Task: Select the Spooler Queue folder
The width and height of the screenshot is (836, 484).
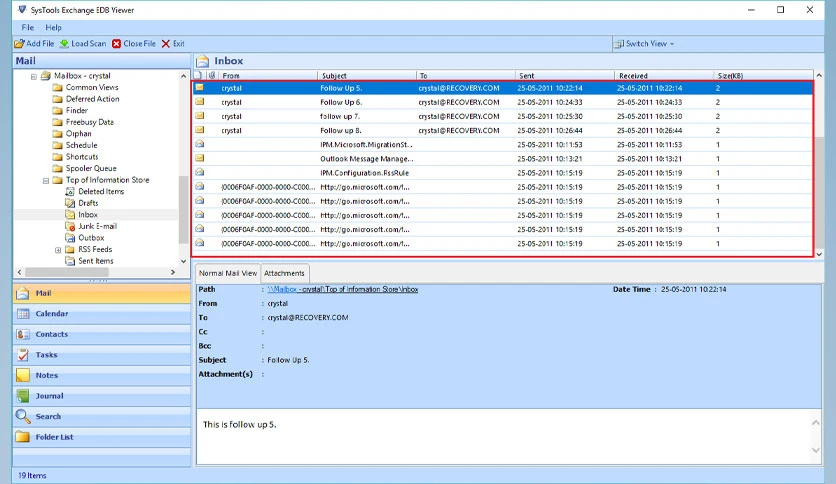Action: [84, 168]
